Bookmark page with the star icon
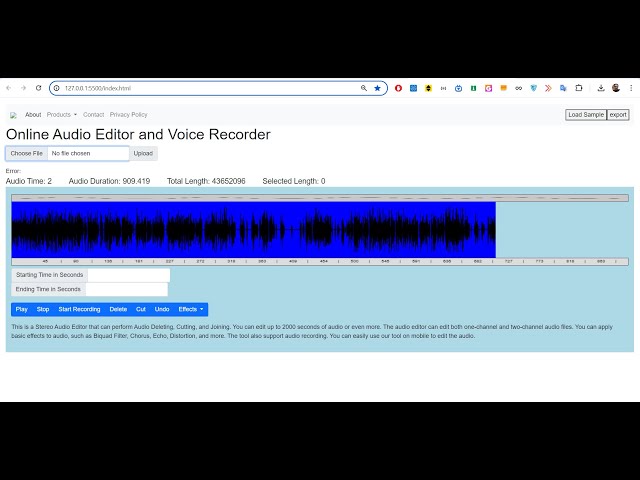 tap(377, 88)
